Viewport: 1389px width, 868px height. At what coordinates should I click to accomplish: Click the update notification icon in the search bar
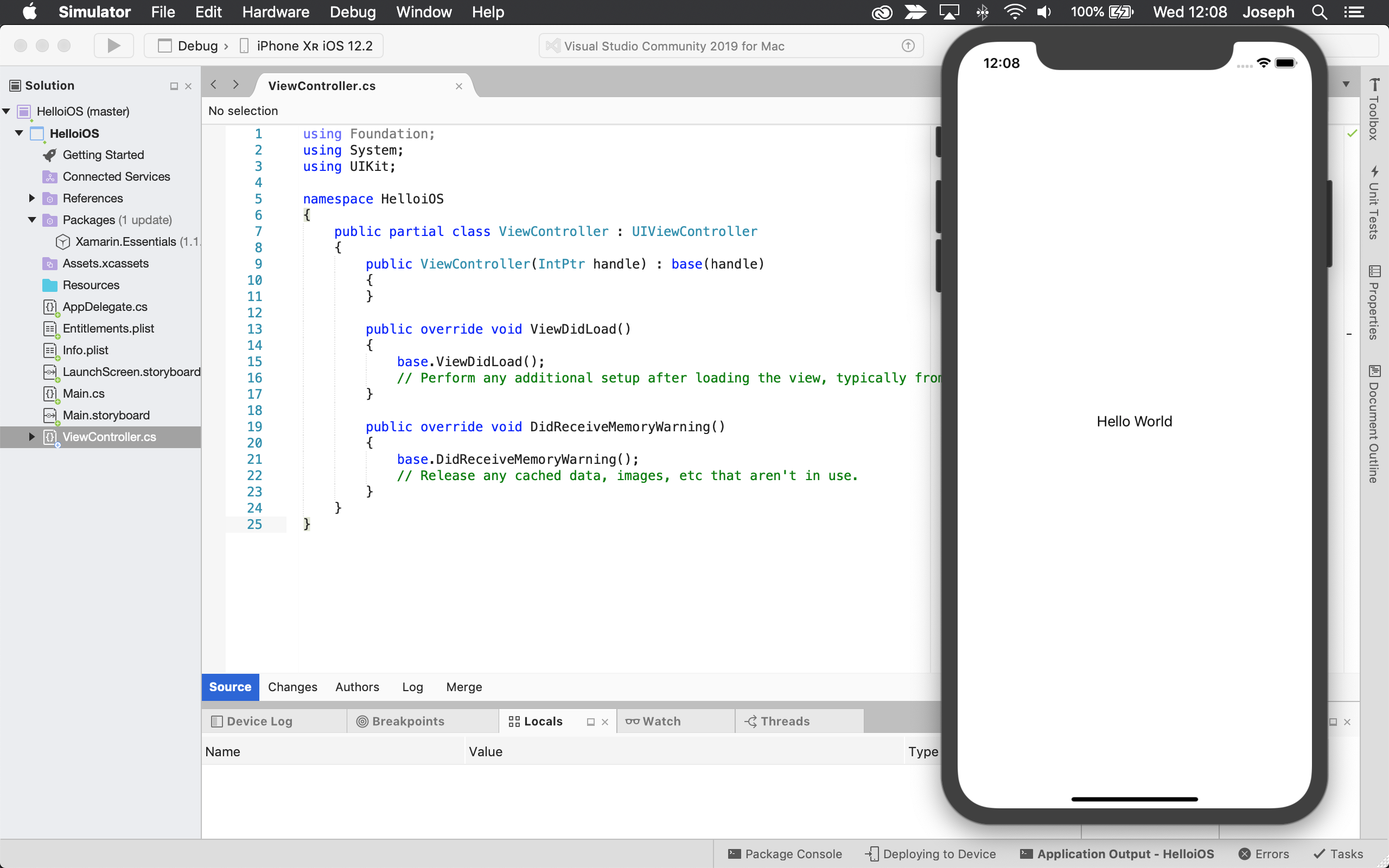click(907, 46)
